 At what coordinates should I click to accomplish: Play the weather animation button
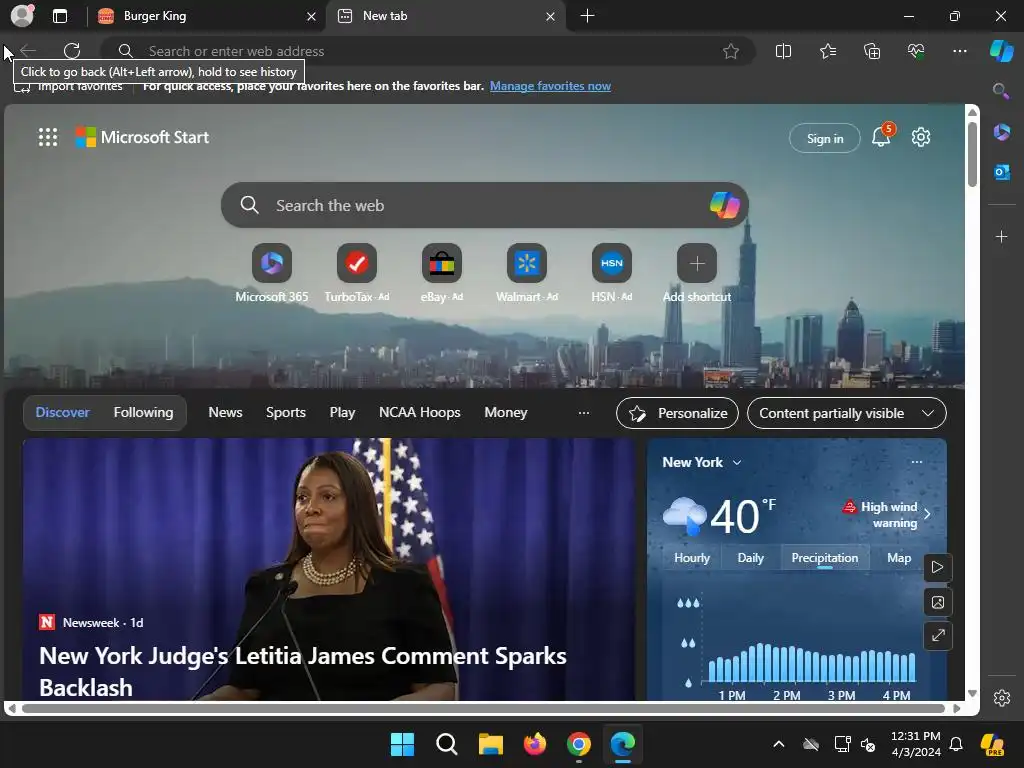point(937,567)
